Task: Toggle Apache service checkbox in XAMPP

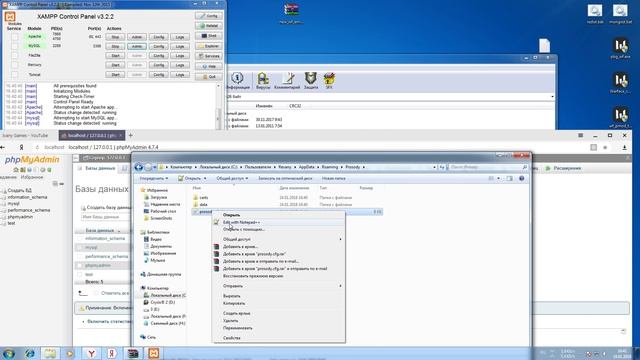Action: (15, 37)
